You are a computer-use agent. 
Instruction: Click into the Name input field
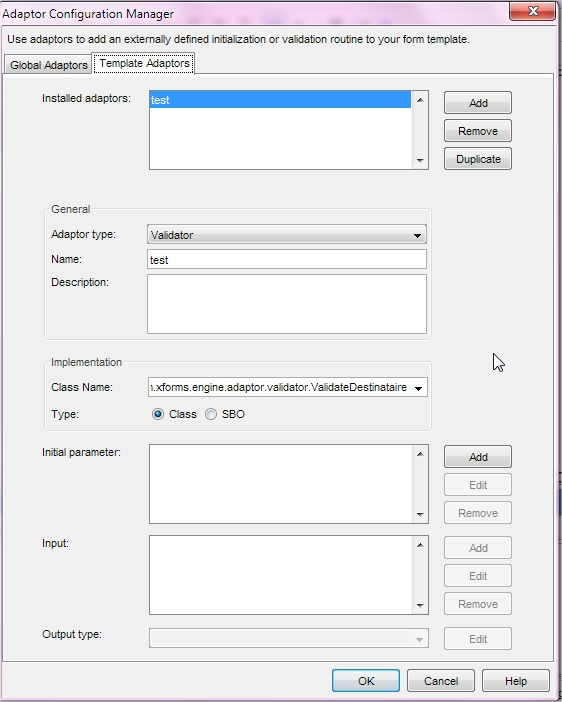tap(287, 260)
